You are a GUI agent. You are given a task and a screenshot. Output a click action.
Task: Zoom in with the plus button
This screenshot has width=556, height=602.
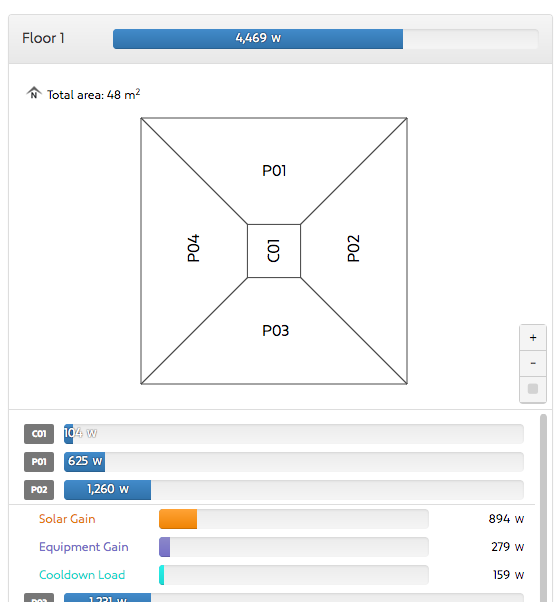click(533, 338)
